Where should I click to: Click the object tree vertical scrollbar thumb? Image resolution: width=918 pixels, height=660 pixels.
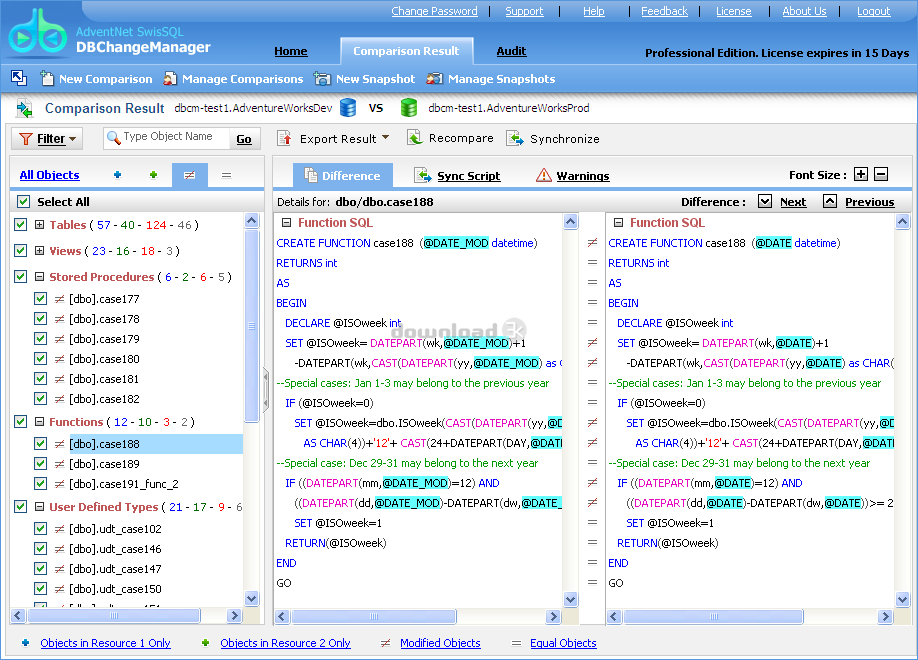click(252, 326)
